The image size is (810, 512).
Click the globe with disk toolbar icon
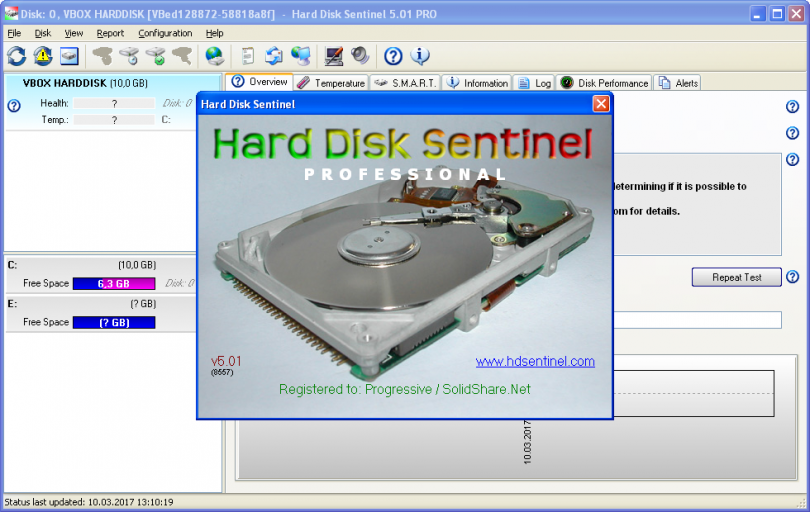[x=214, y=56]
